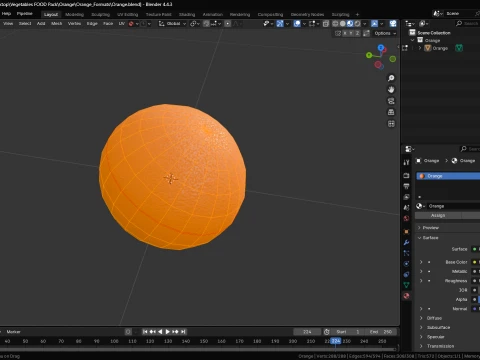Open the Physics properties tab
The width and height of the screenshot is (480, 360).
pos(406,264)
